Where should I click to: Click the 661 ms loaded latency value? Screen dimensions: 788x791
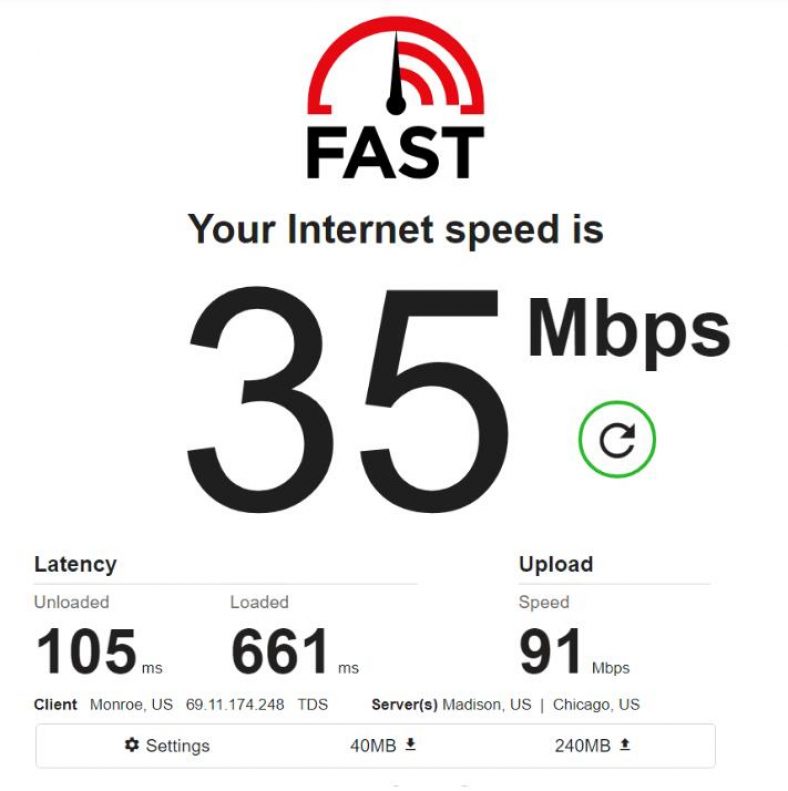pyautogui.click(x=295, y=651)
